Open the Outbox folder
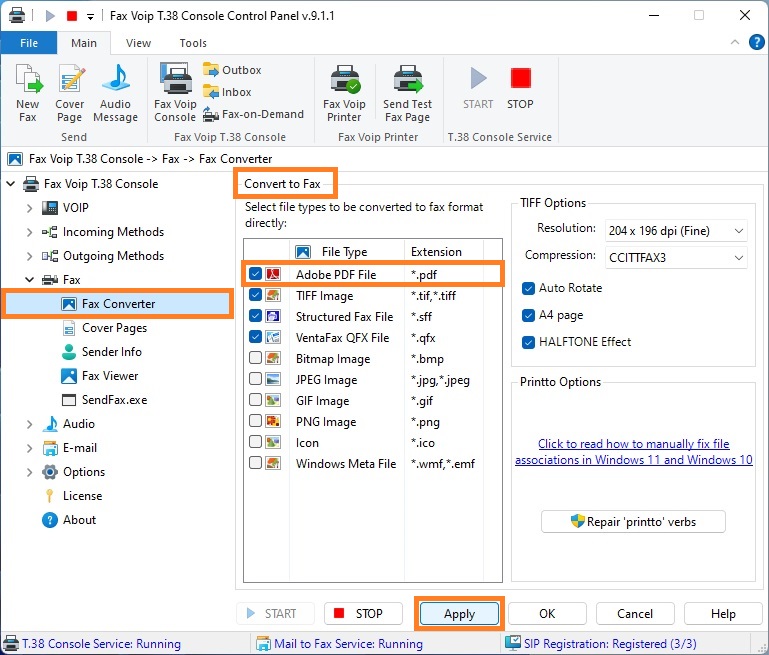 click(232, 70)
